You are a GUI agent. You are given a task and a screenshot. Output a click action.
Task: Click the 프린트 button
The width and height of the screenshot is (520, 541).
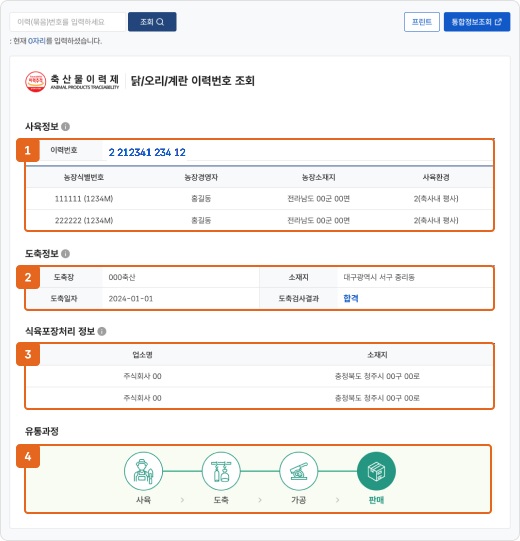pyautogui.click(x=422, y=22)
